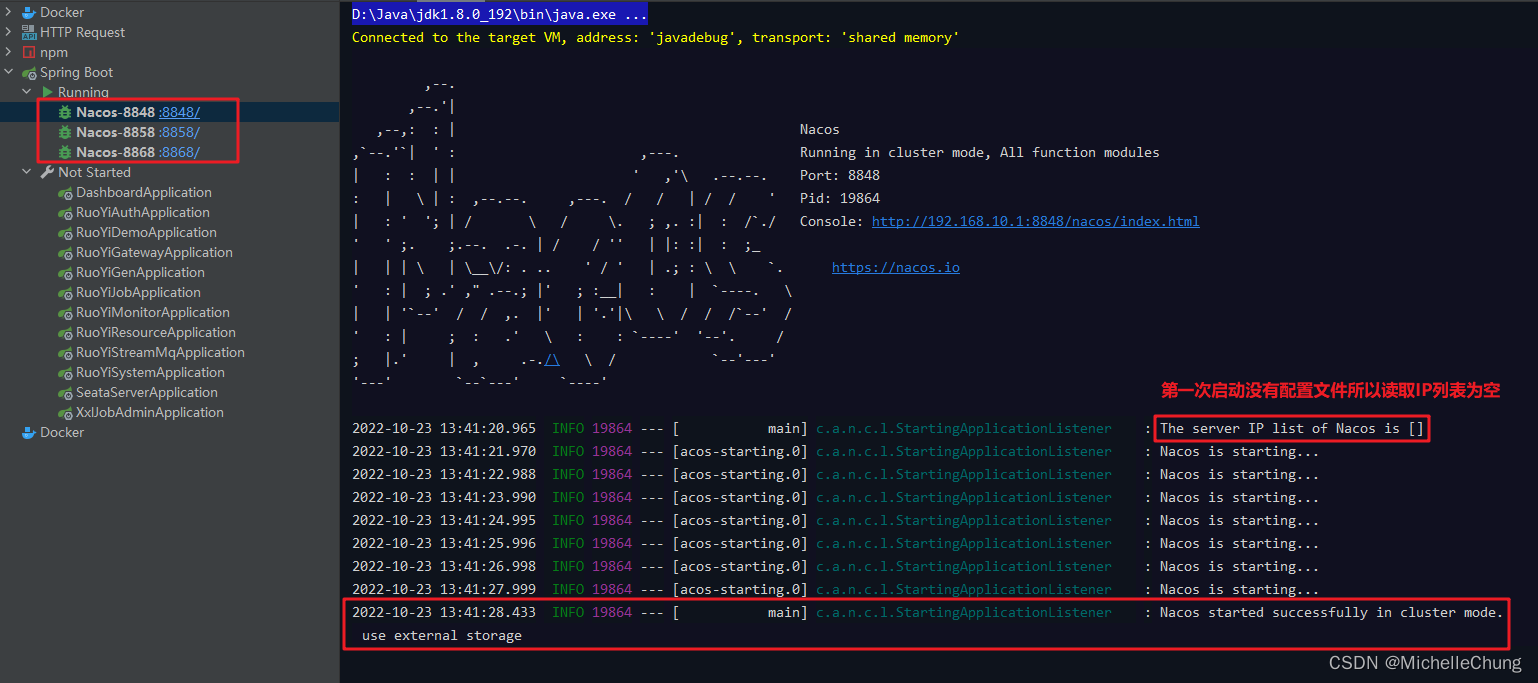Image resolution: width=1538 pixels, height=683 pixels.
Task: Select RuoYiStreamMqApplication in the services tree
Action: (160, 352)
